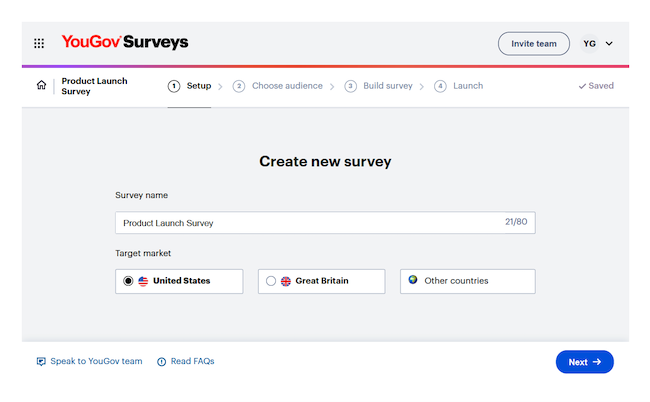Click the YouGov Surveys logo
Image resolution: width=650 pixels, height=402 pixels.
pyautogui.click(x=124, y=43)
